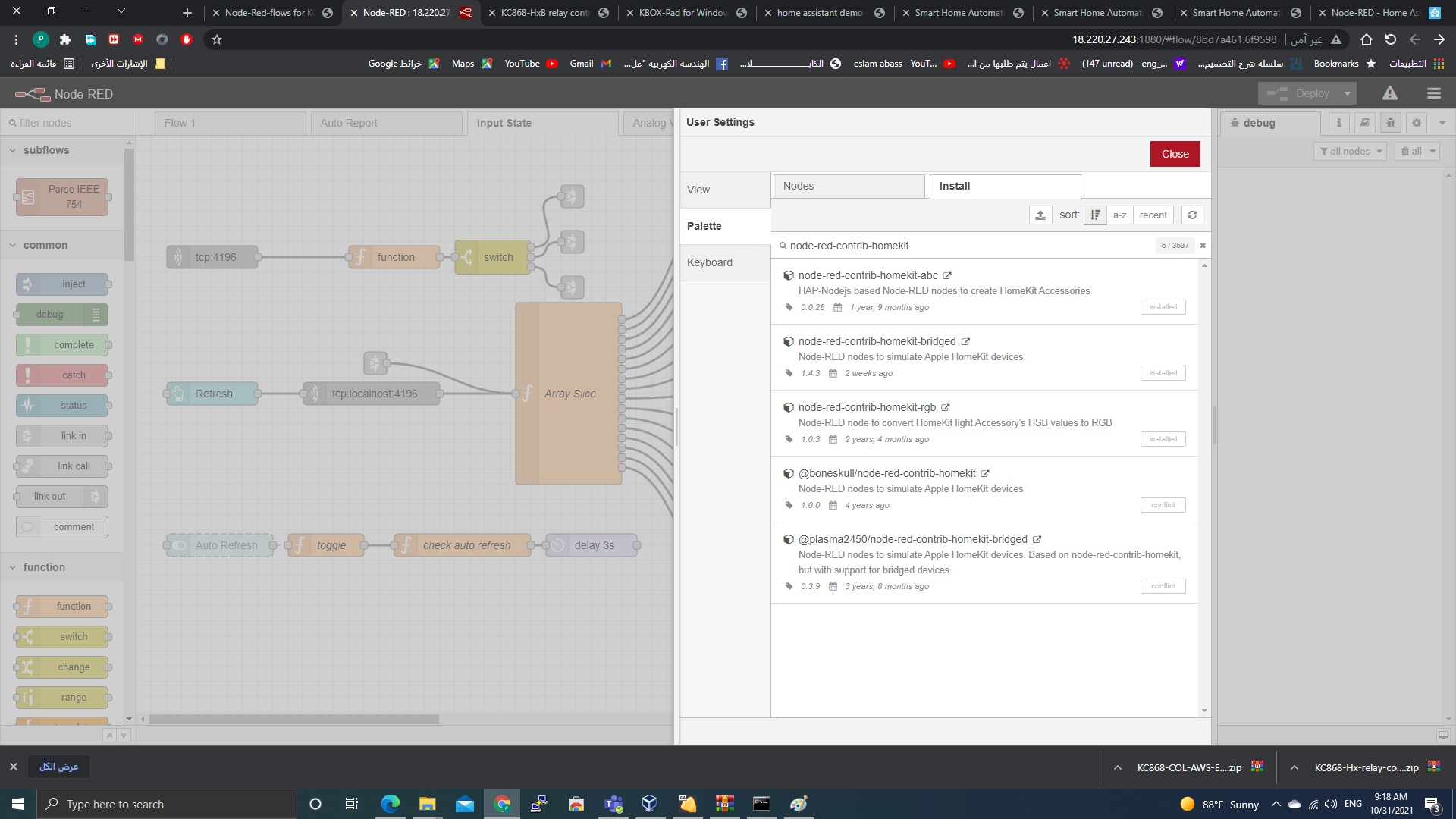
Task: Switch sort order to a-z
Action: (x=1119, y=215)
